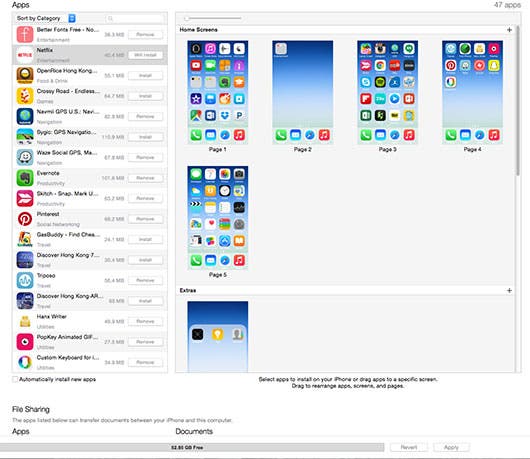Click the OpenRice Hong Kong icon
The height and width of the screenshot is (459, 530).
(25, 75)
